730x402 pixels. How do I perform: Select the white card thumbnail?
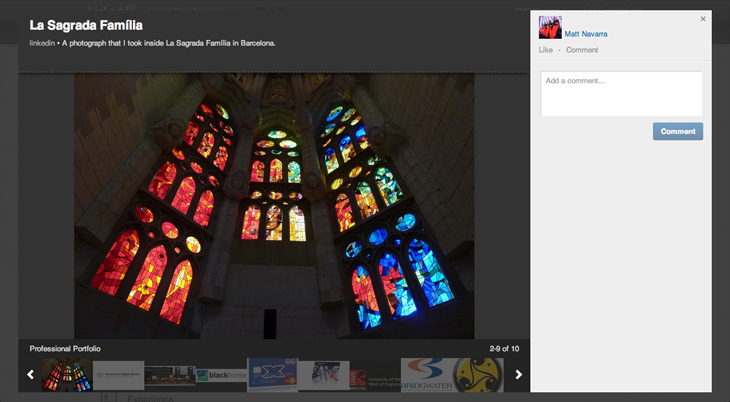click(324, 375)
